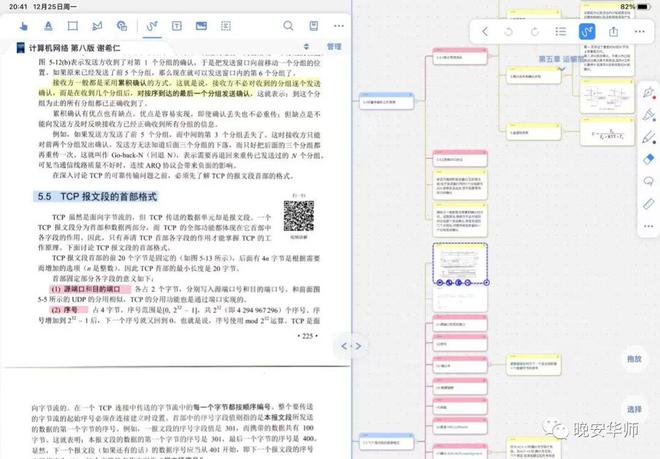Select the eraser tool in side palette
The width and height of the screenshot is (660, 459).
pos(649,159)
